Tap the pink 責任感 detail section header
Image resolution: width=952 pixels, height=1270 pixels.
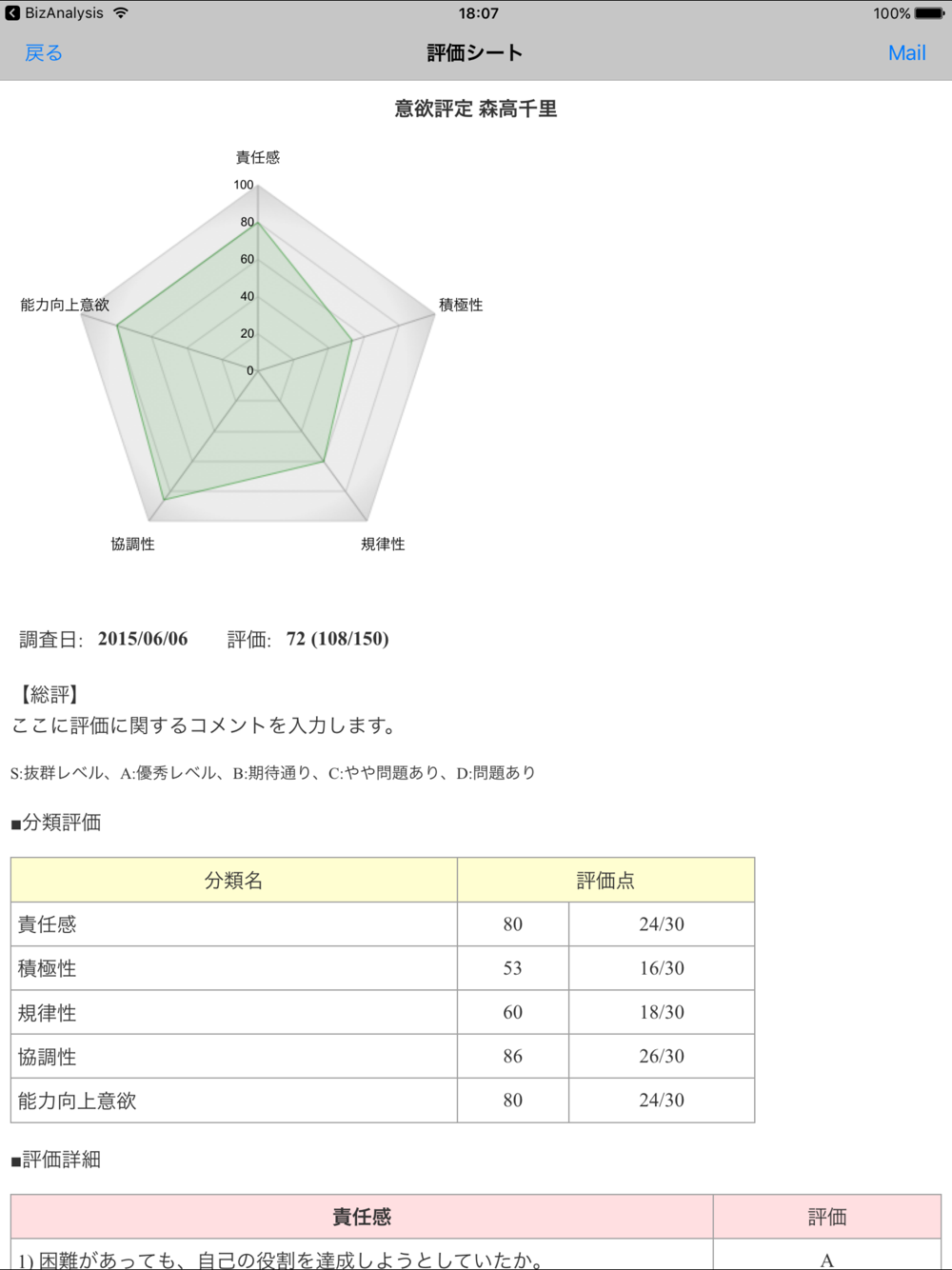[x=362, y=1217]
